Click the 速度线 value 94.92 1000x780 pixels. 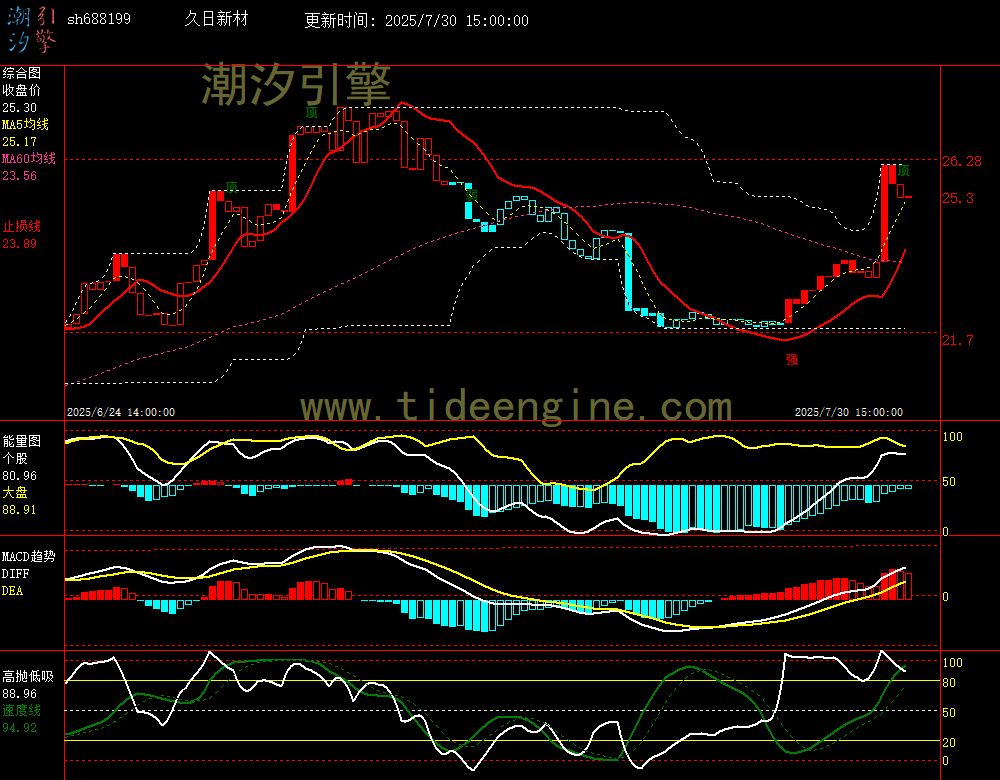pyautogui.click(x=19, y=728)
